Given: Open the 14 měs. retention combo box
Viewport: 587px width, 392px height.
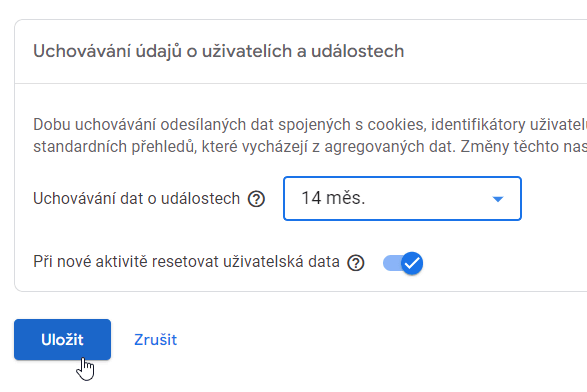Looking at the screenshot, I should [402, 198].
